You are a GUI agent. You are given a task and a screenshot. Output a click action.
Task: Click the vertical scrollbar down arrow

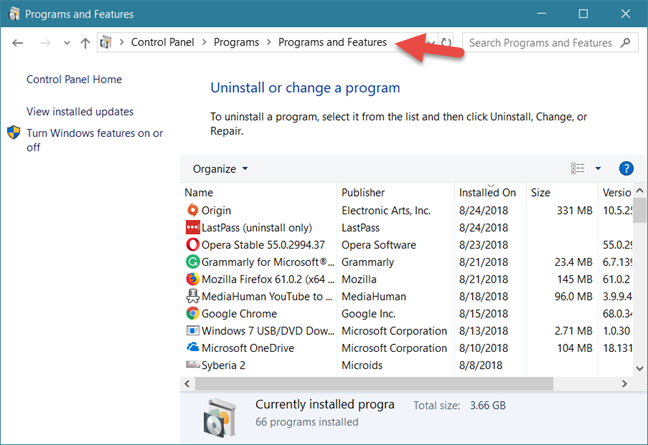tap(640, 368)
